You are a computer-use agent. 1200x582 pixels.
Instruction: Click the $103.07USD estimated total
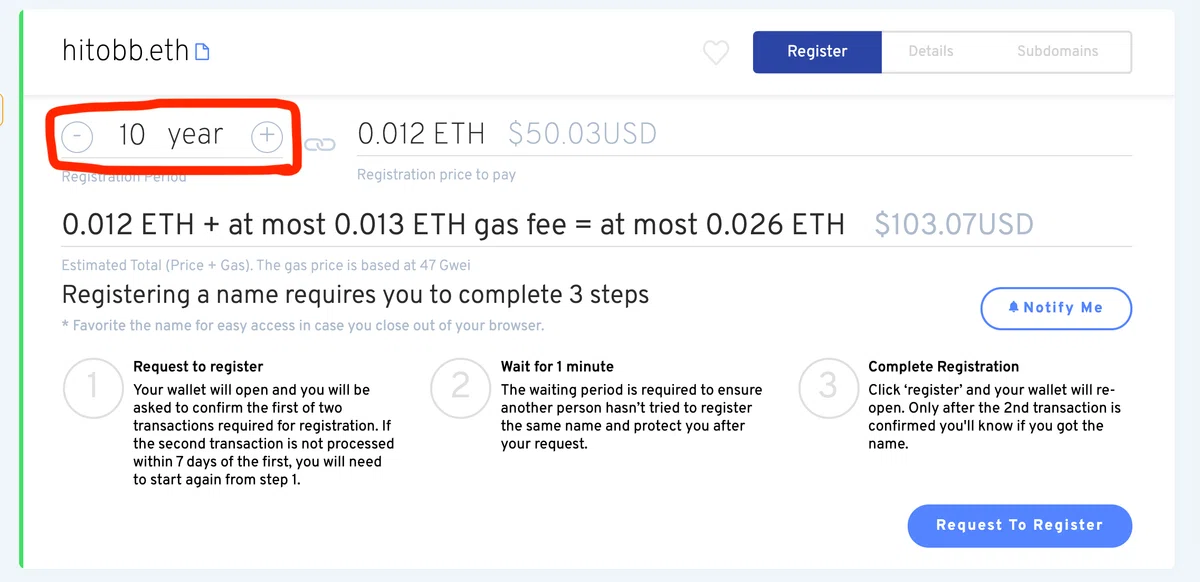click(954, 224)
